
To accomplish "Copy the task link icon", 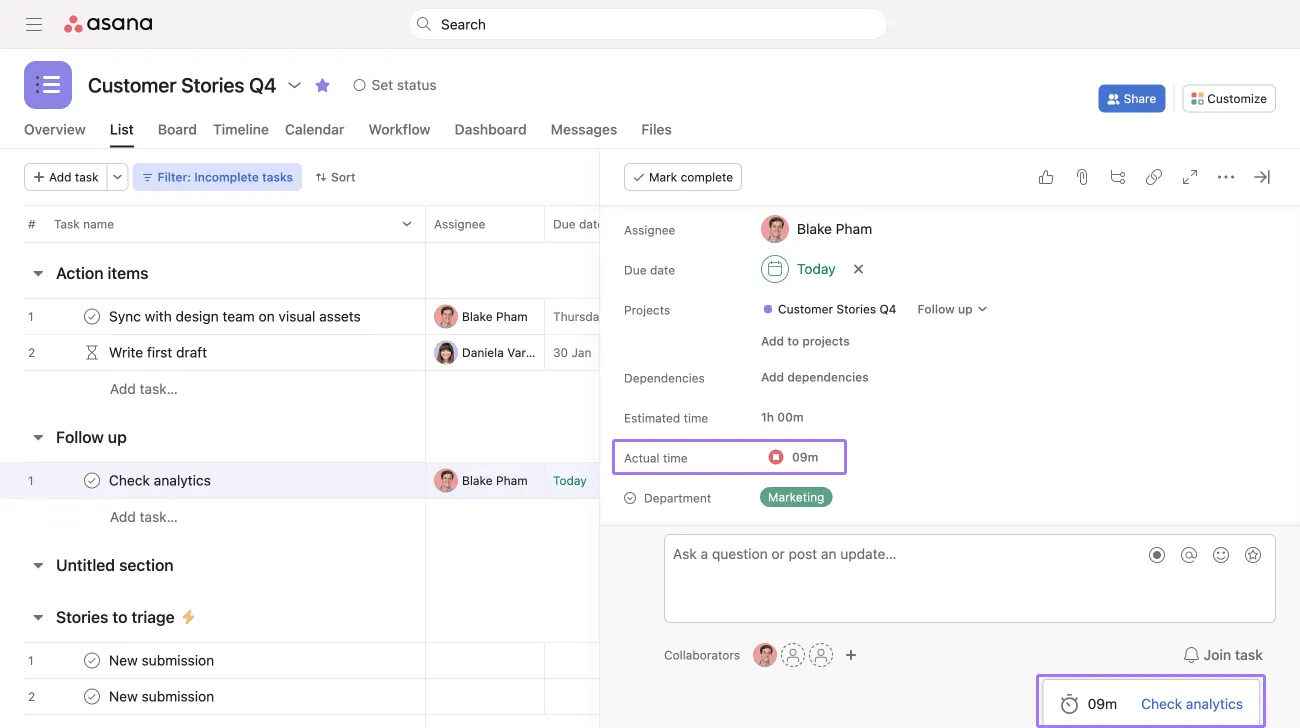I will pos(1153,177).
